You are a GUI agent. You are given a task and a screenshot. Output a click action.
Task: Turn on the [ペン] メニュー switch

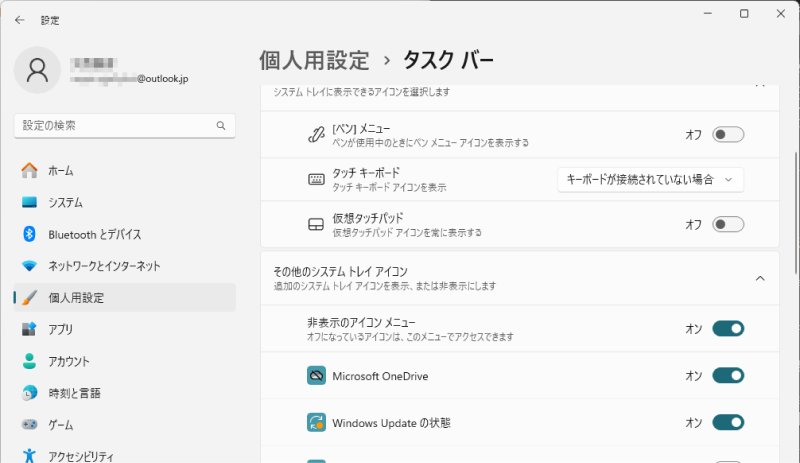click(x=728, y=135)
